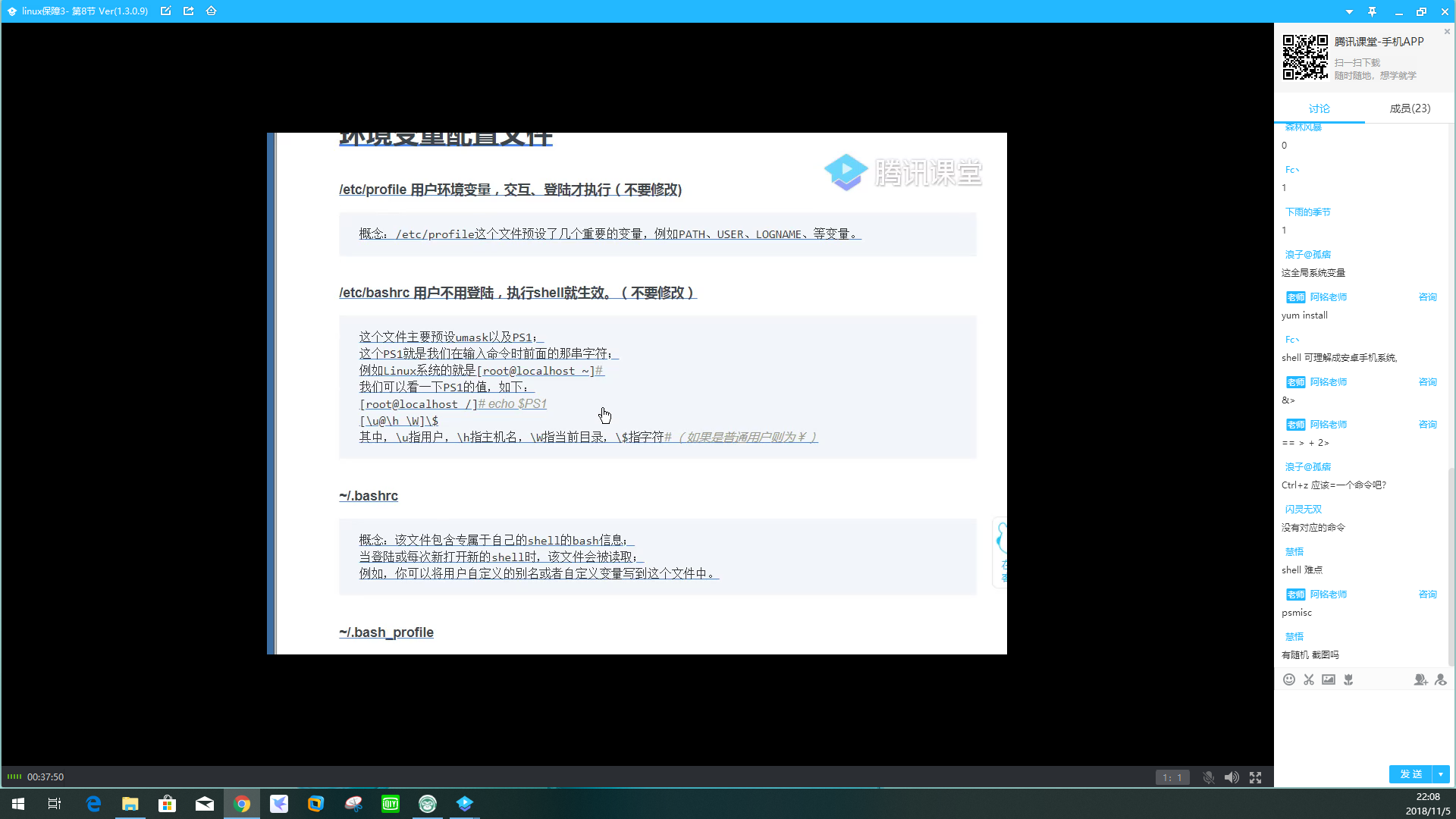Image resolution: width=1456 pixels, height=819 pixels.
Task: Switch to Chrome on the taskbar
Action: (242, 804)
